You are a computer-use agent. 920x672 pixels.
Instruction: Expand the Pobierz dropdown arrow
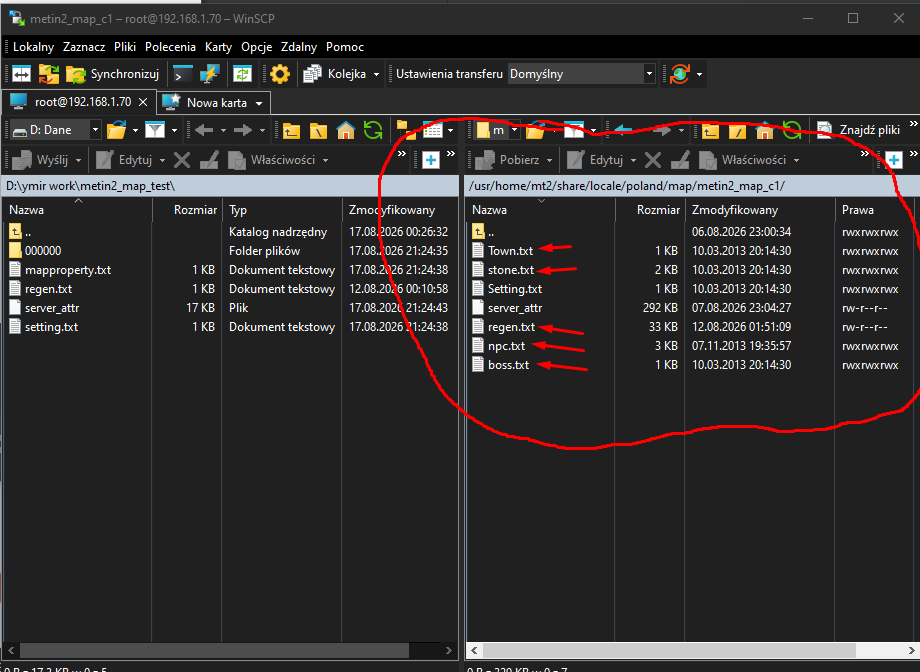click(549, 160)
